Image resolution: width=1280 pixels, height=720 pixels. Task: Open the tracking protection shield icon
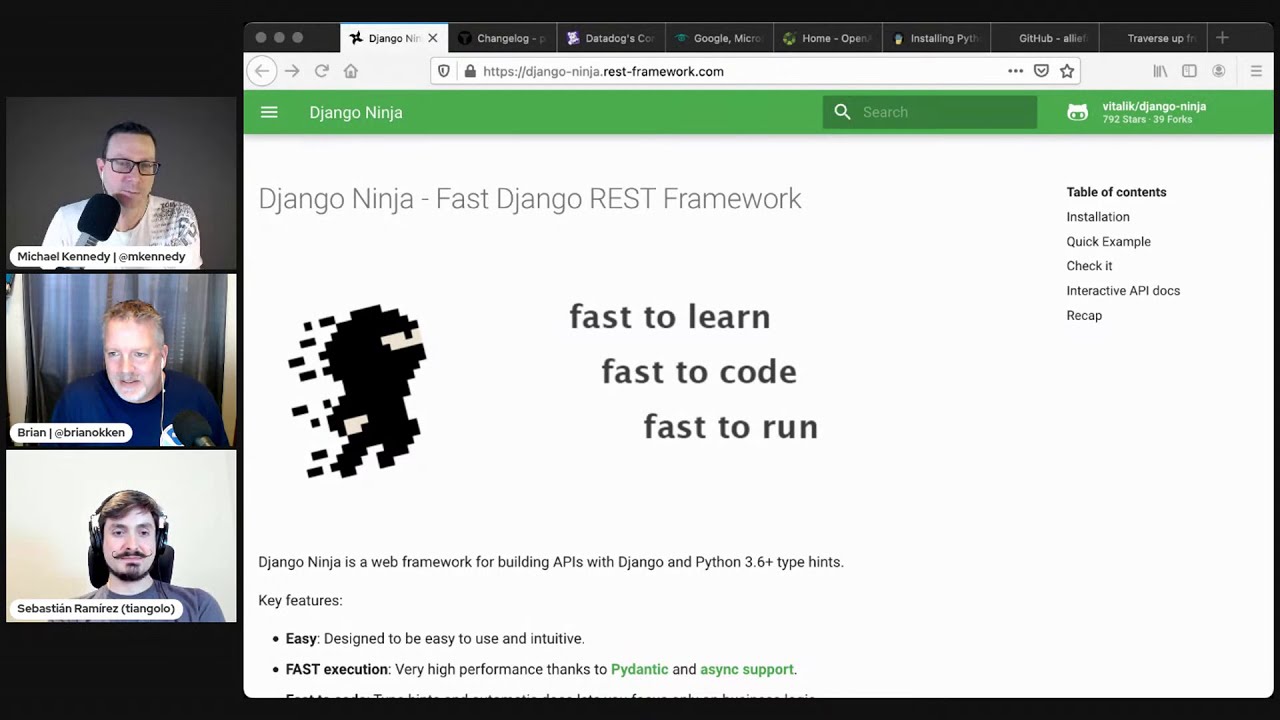coord(444,71)
